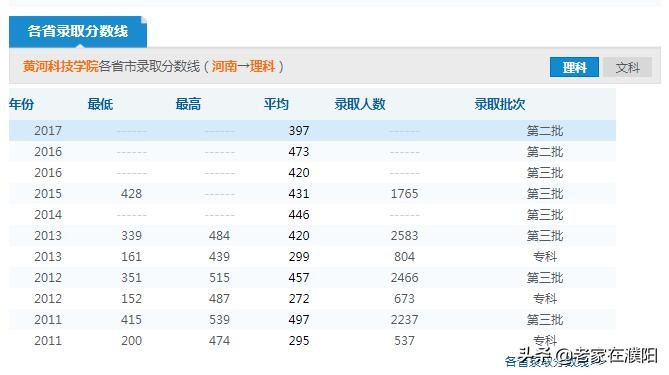This screenshot has height=375, width=669.
Task: Click highest score 539 for 2011
Action: click(219, 320)
